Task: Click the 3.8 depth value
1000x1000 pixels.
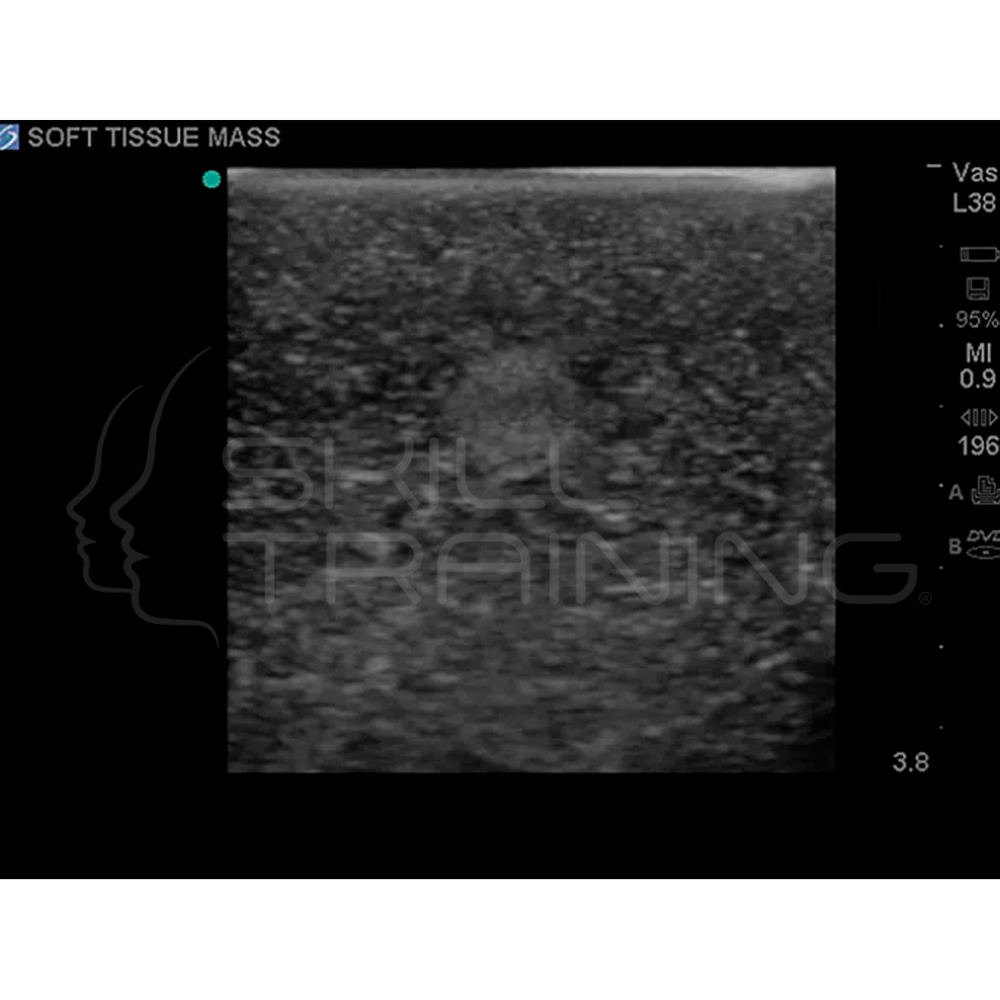Action: pyautogui.click(x=911, y=762)
